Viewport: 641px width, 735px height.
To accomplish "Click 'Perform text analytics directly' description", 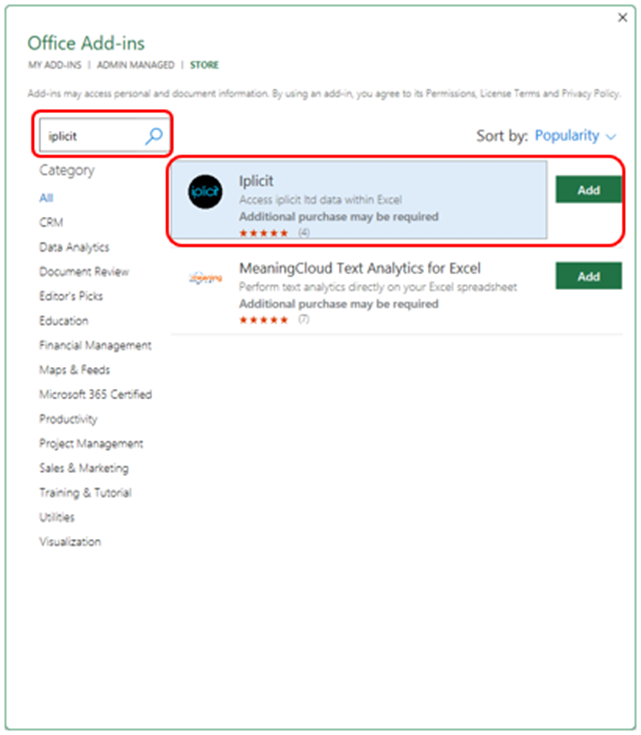I will [378, 287].
